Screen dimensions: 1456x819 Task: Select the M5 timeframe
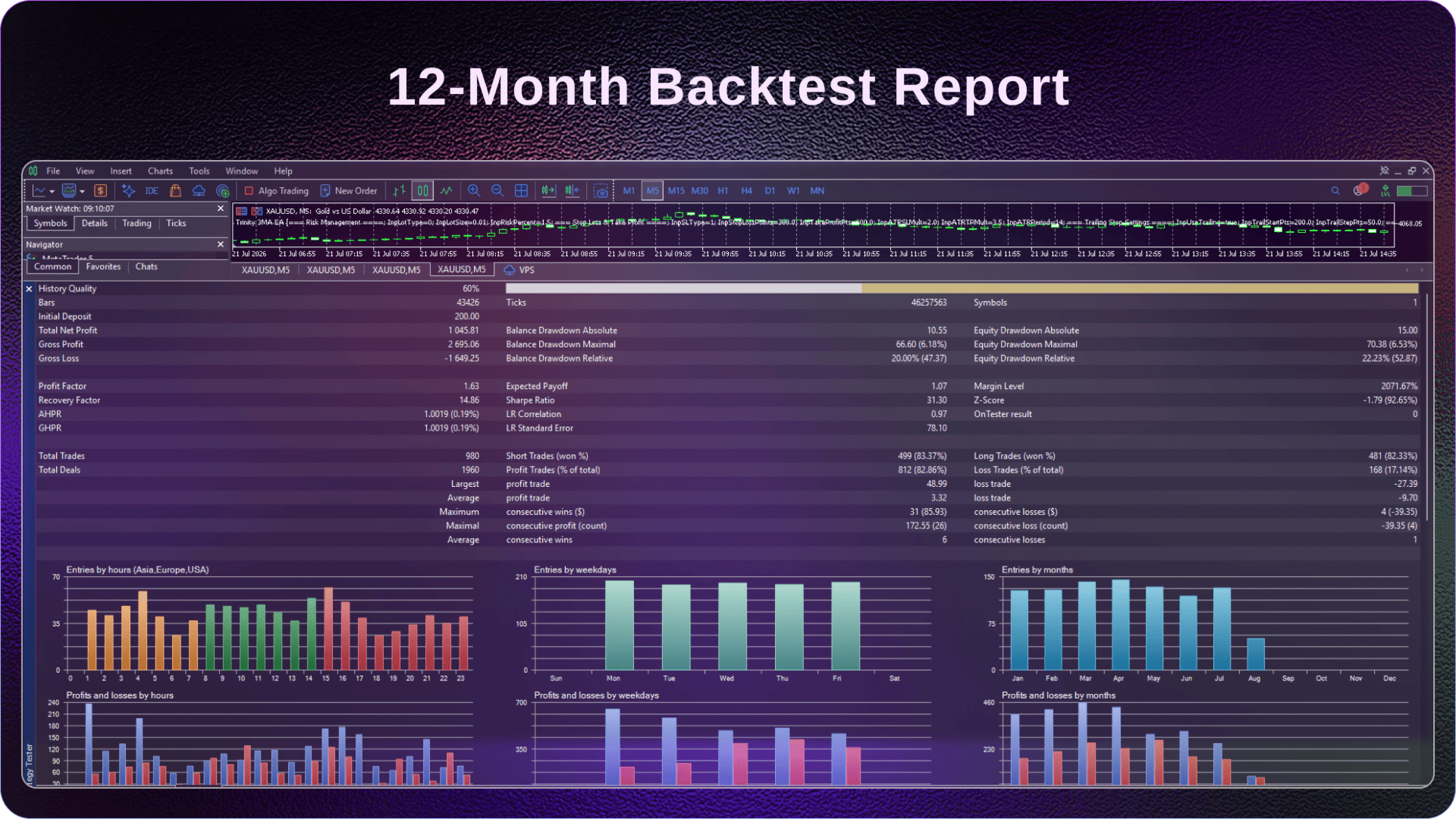[x=652, y=191]
